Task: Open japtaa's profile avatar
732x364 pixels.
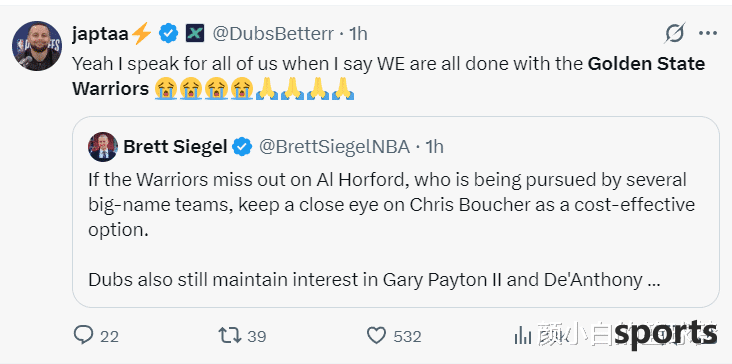Action: (37, 46)
